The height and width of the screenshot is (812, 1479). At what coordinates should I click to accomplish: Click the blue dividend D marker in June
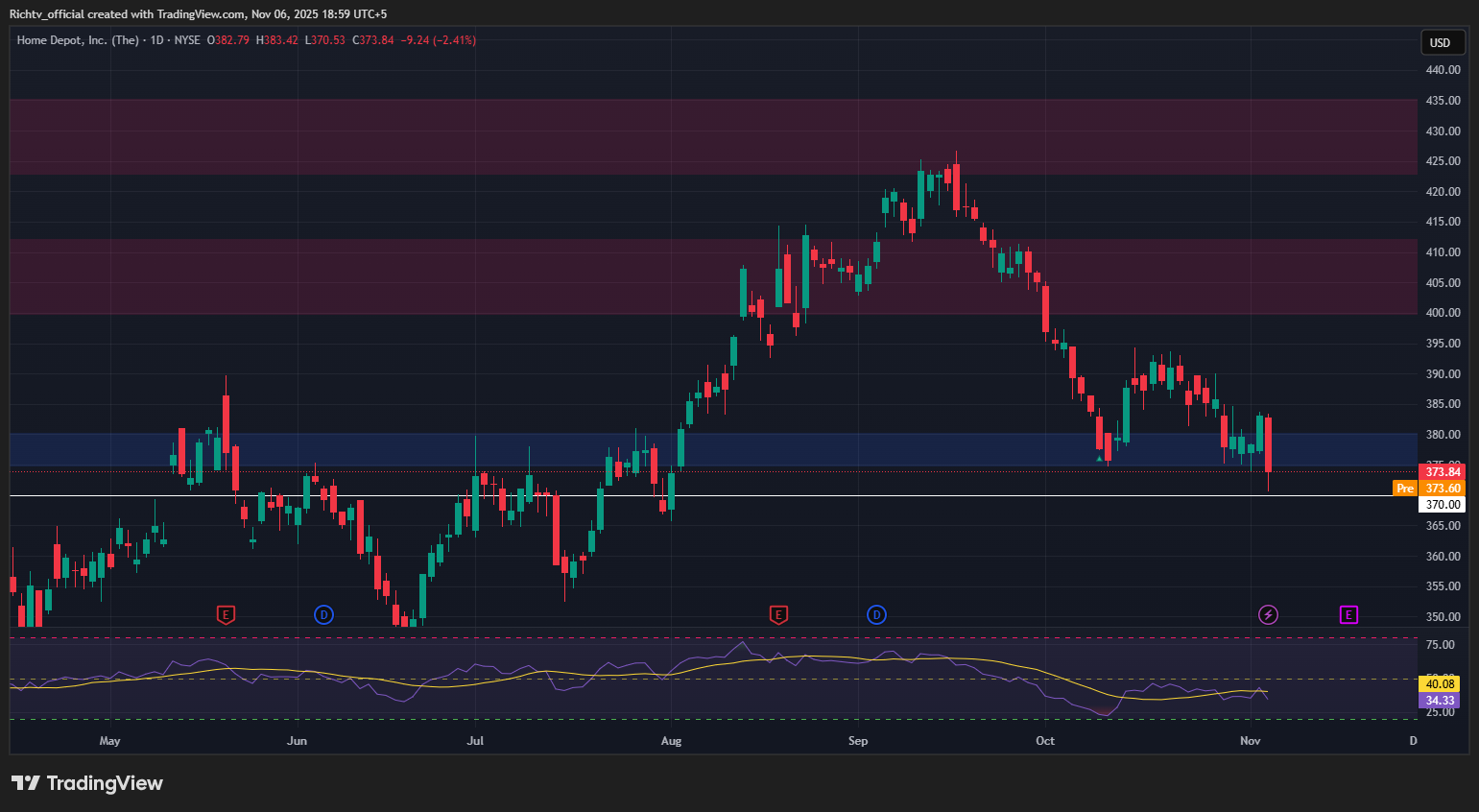point(323,614)
